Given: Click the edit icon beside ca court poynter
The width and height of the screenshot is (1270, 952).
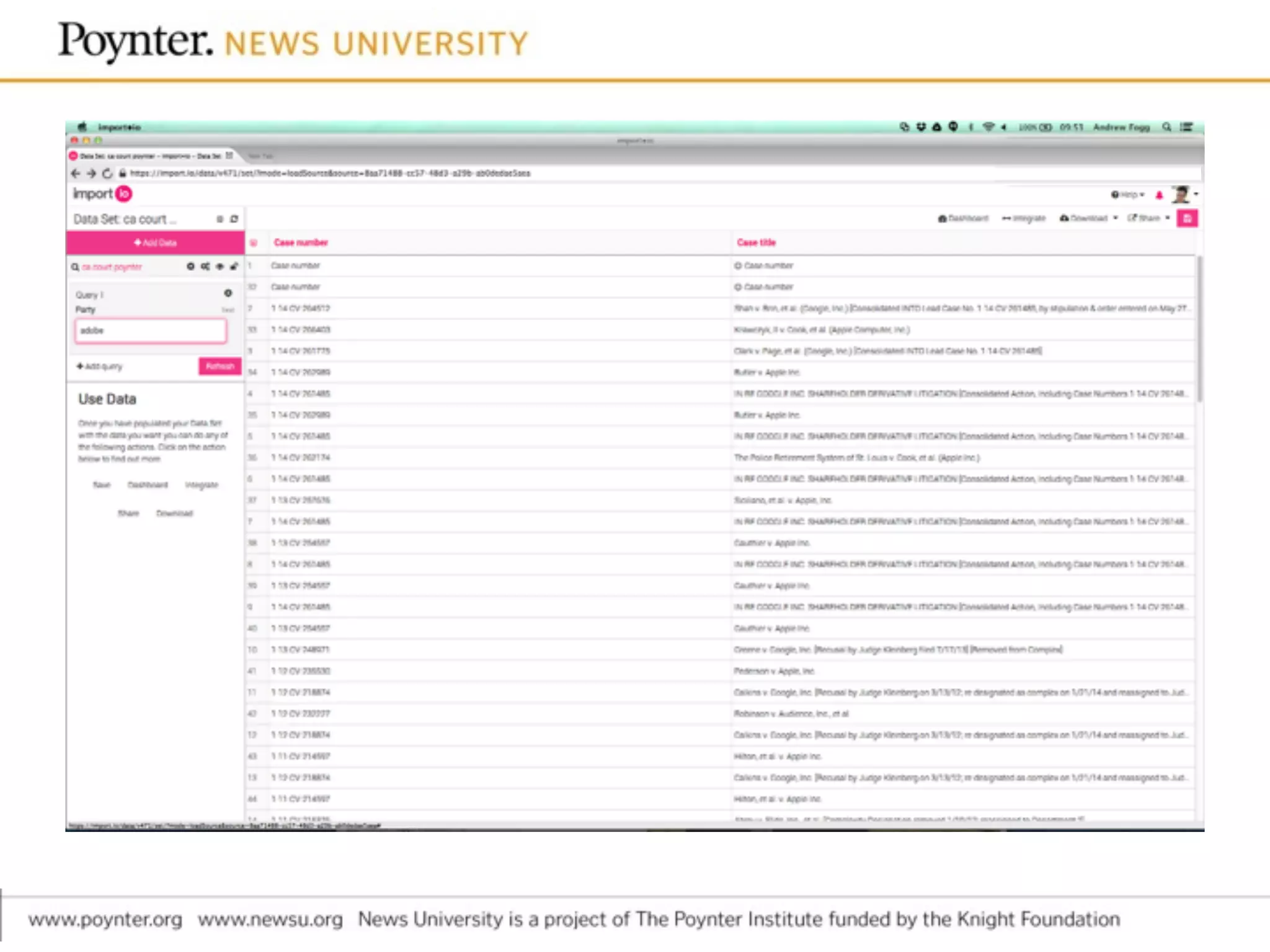Looking at the screenshot, I should [x=234, y=267].
